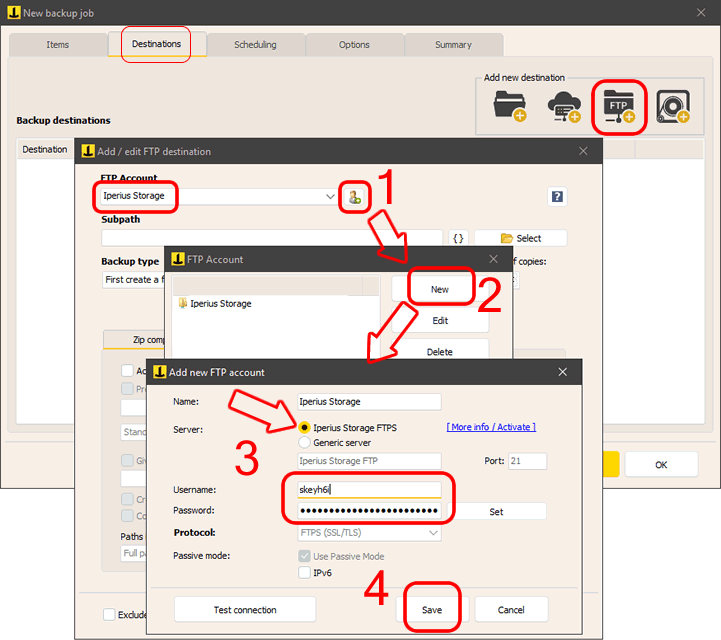The height and width of the screenshot is (640, 721).
Task: Click the Test connection button
Action: 245,610
